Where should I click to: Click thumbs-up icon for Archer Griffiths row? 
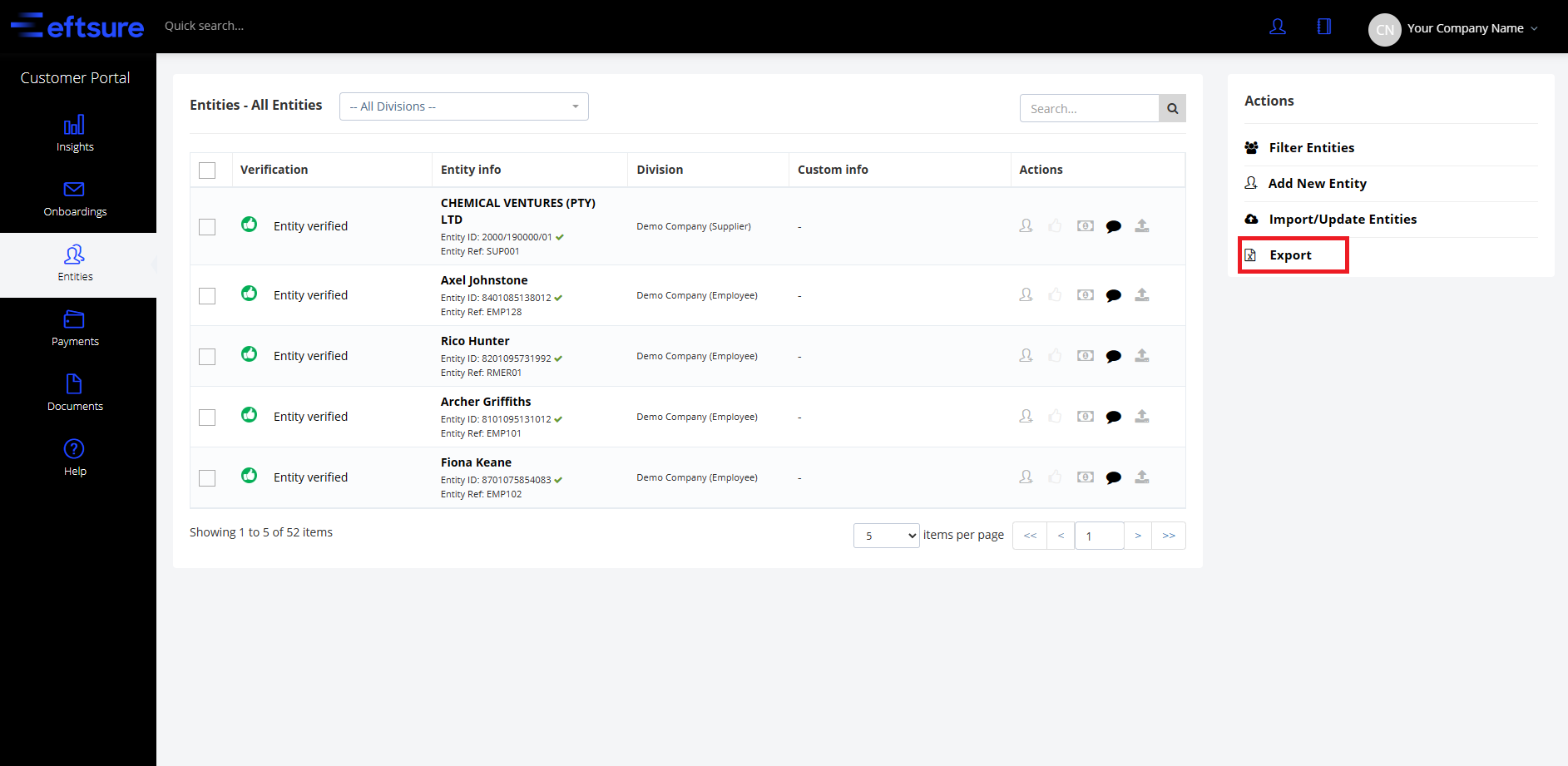pos(1055,417)
